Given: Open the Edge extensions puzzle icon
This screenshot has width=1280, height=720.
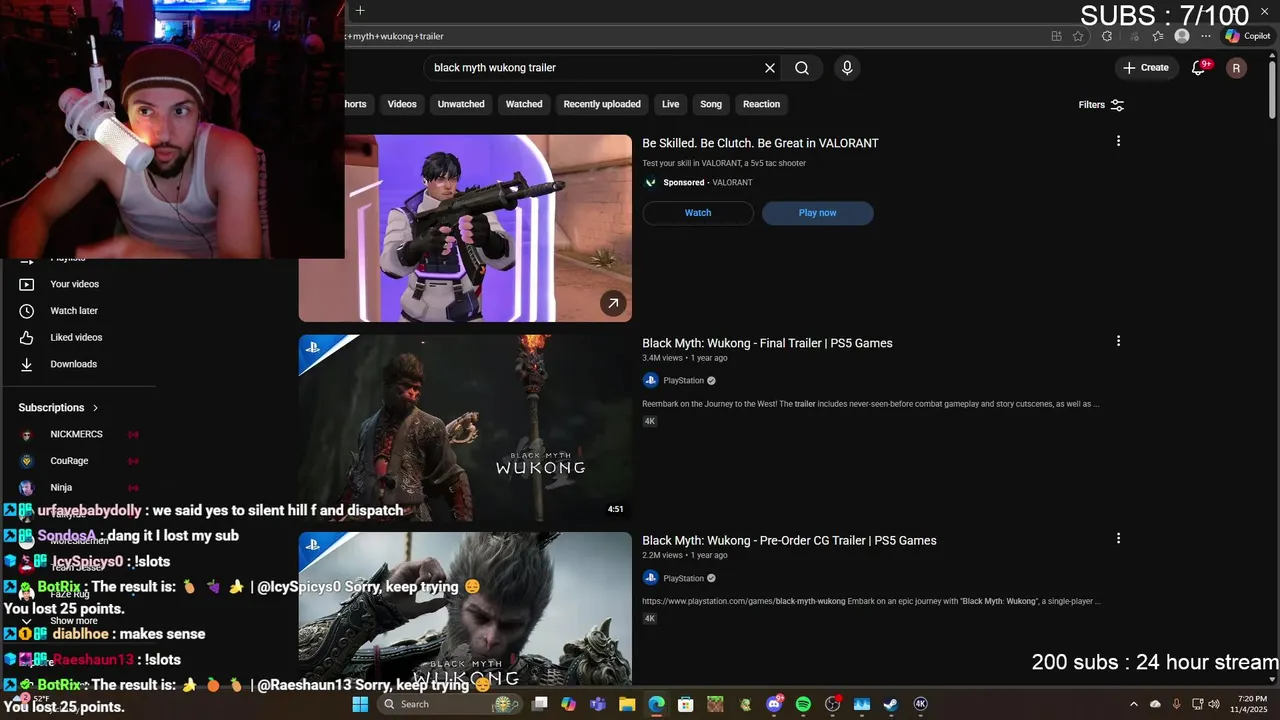Looking at the screenshot, I should pos(1107,36).
